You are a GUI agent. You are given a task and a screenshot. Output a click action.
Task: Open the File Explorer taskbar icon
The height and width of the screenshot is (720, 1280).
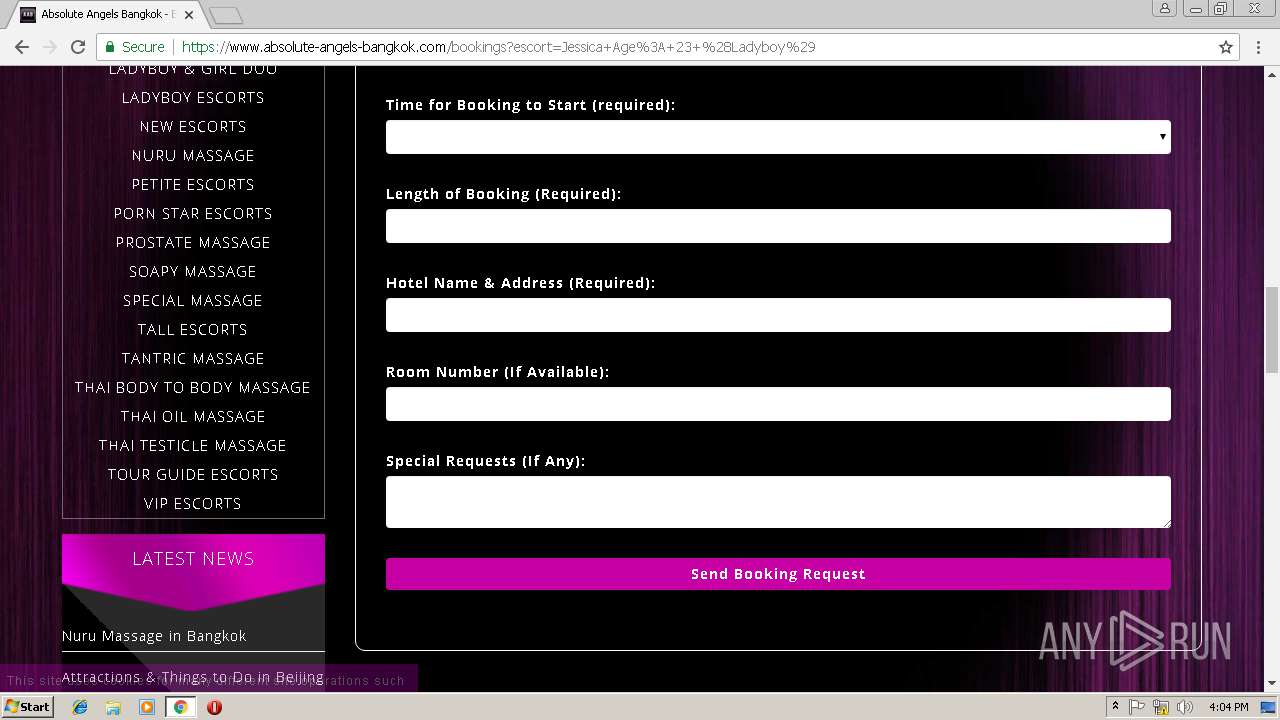click(x=113, y=707)
